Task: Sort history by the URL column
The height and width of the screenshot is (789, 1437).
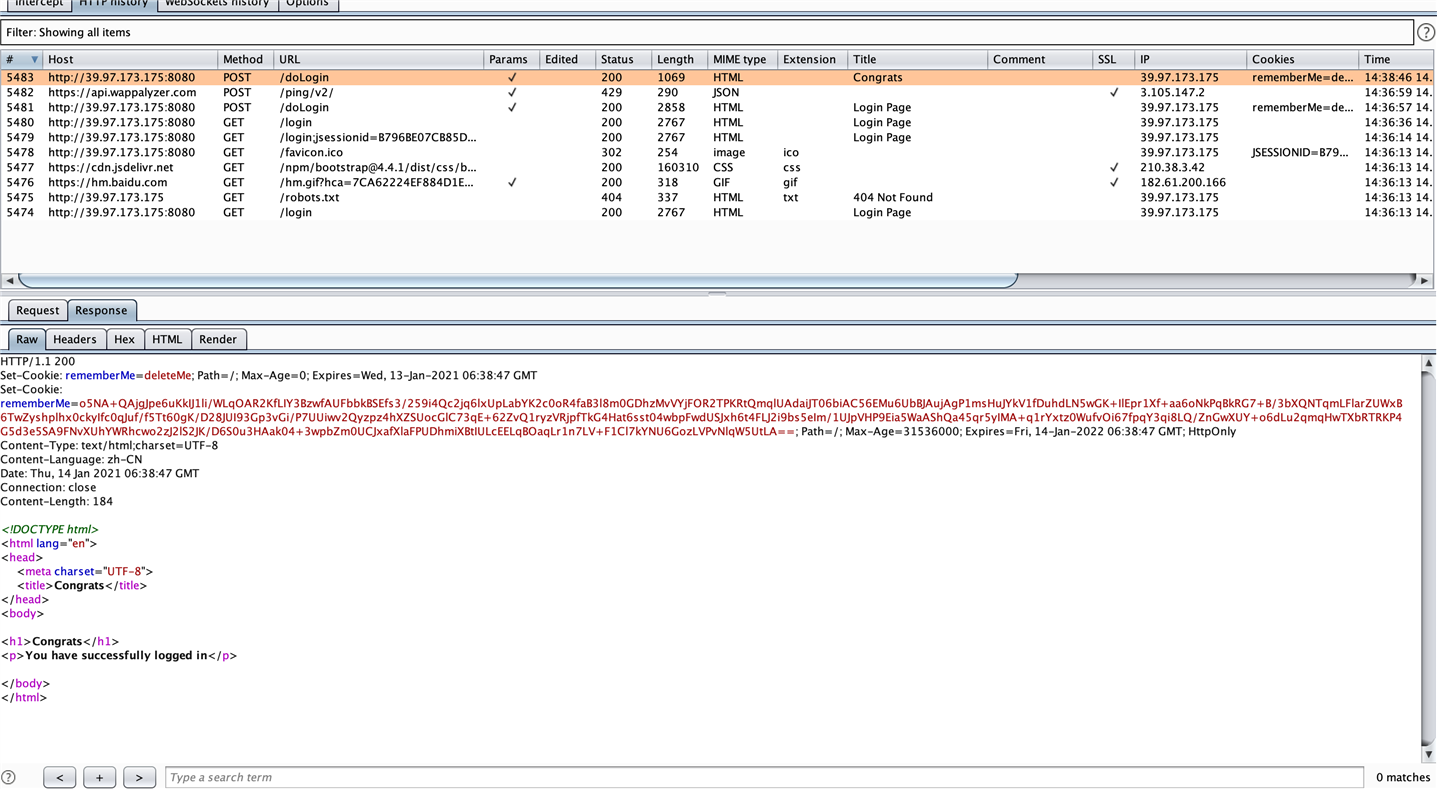Action: (378, 60)
